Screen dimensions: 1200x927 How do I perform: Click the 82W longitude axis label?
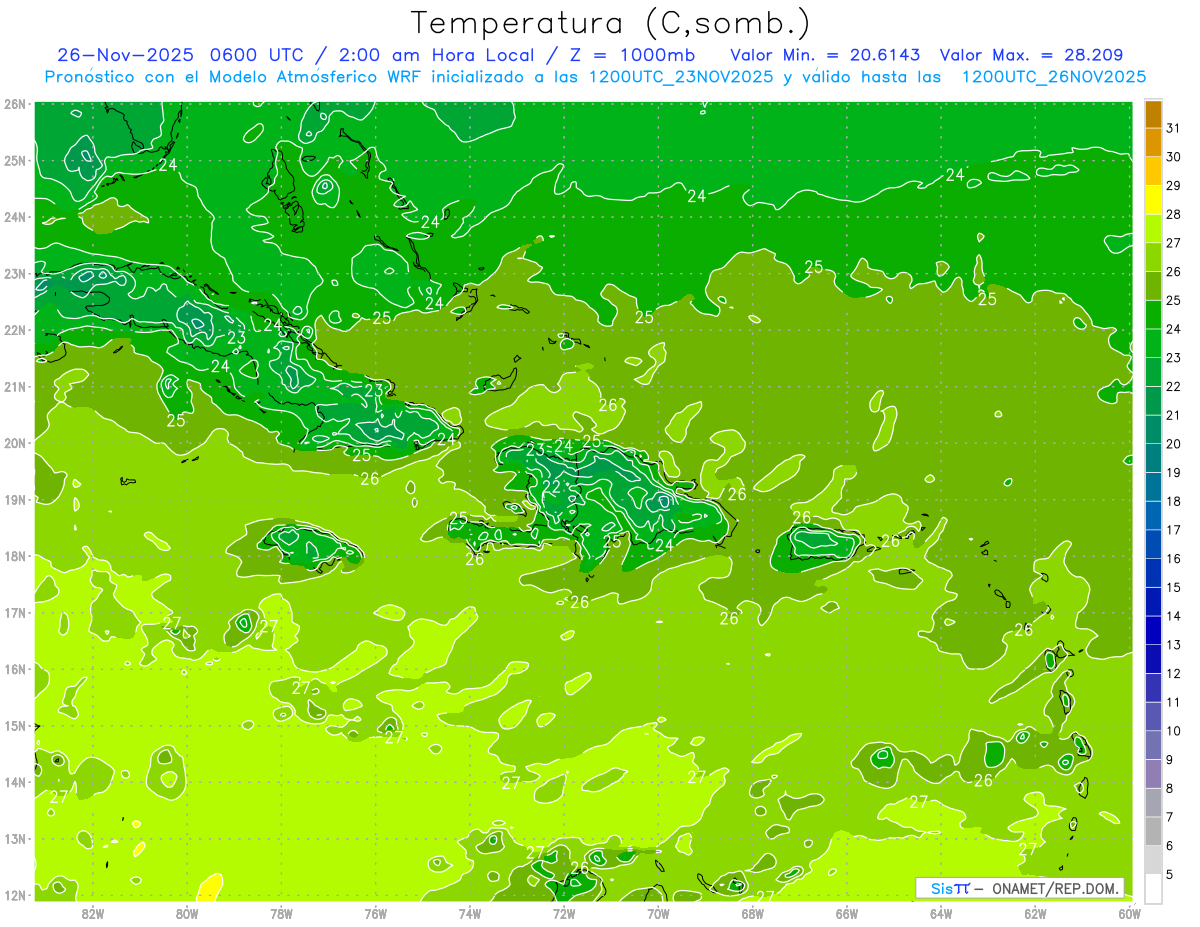point(93,913)
